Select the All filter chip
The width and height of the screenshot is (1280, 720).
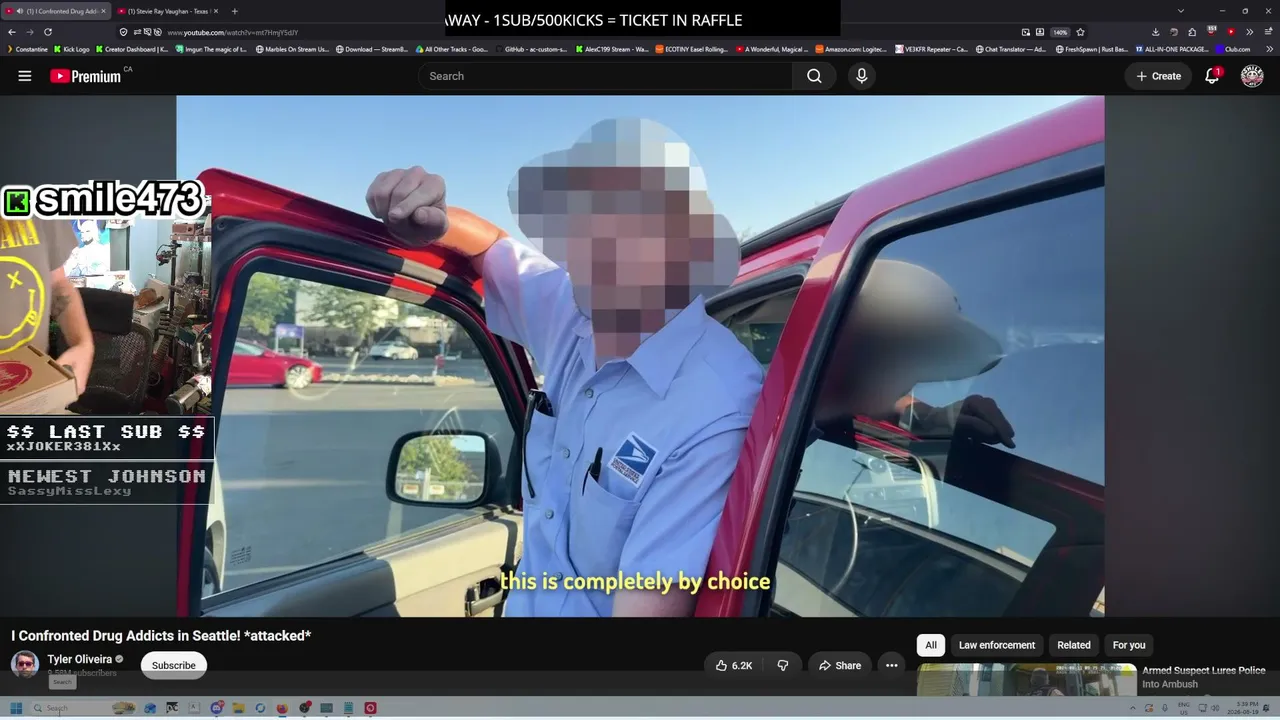(x=931, y=645)
